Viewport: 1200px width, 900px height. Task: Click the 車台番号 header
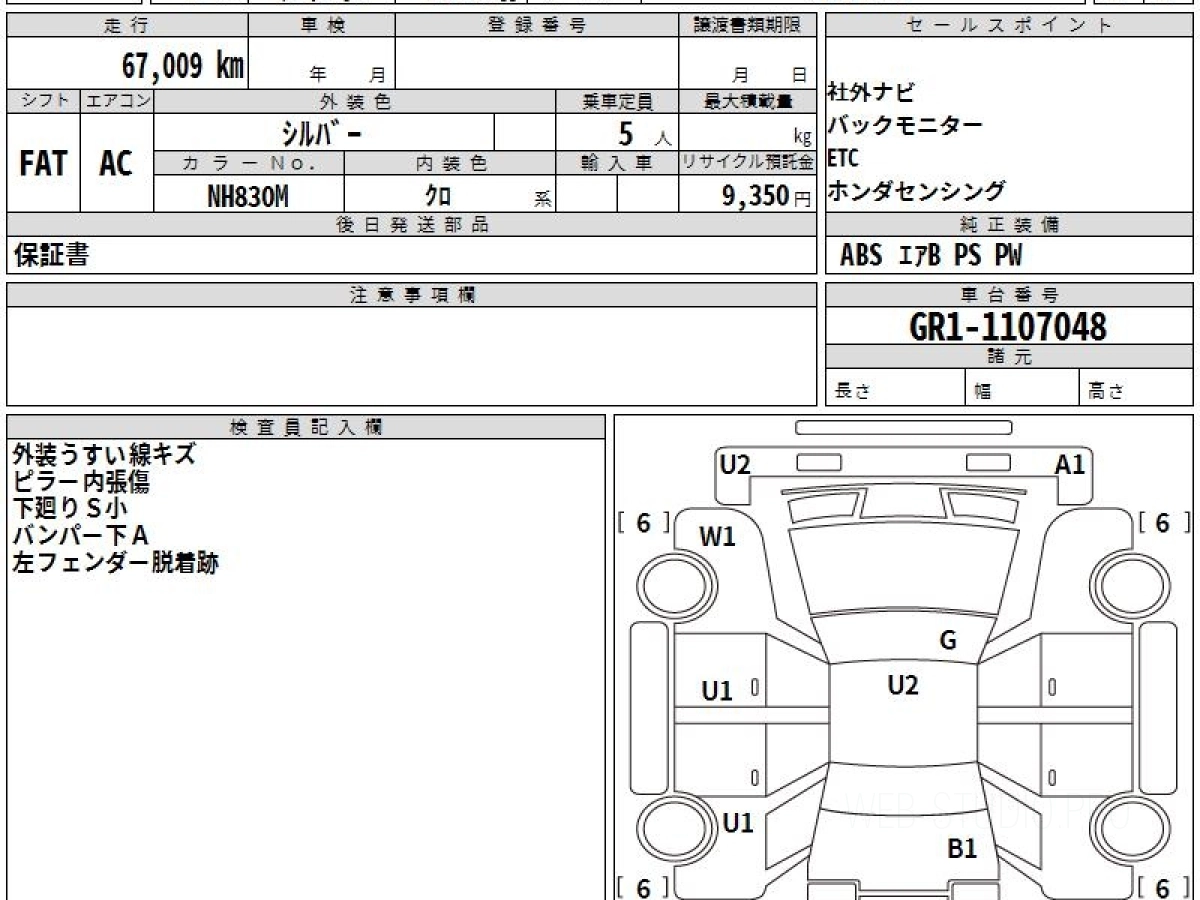(x=1009, y=295)
